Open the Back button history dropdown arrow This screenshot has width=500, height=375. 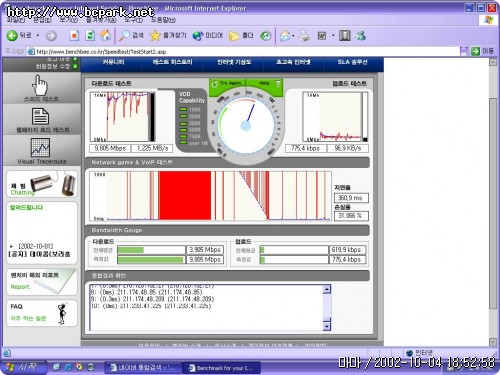tap(38, 35)
